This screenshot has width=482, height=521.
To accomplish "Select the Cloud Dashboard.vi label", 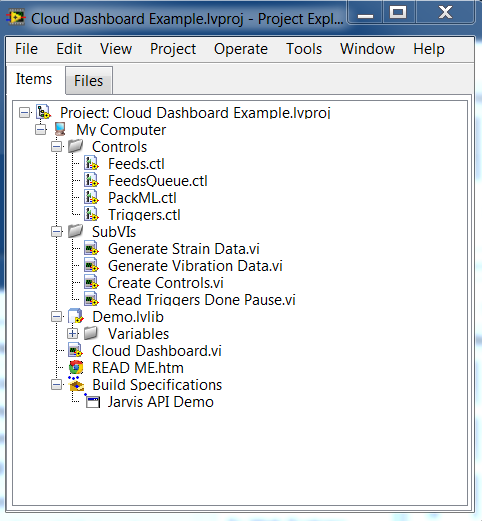I will tap(157, 351).
